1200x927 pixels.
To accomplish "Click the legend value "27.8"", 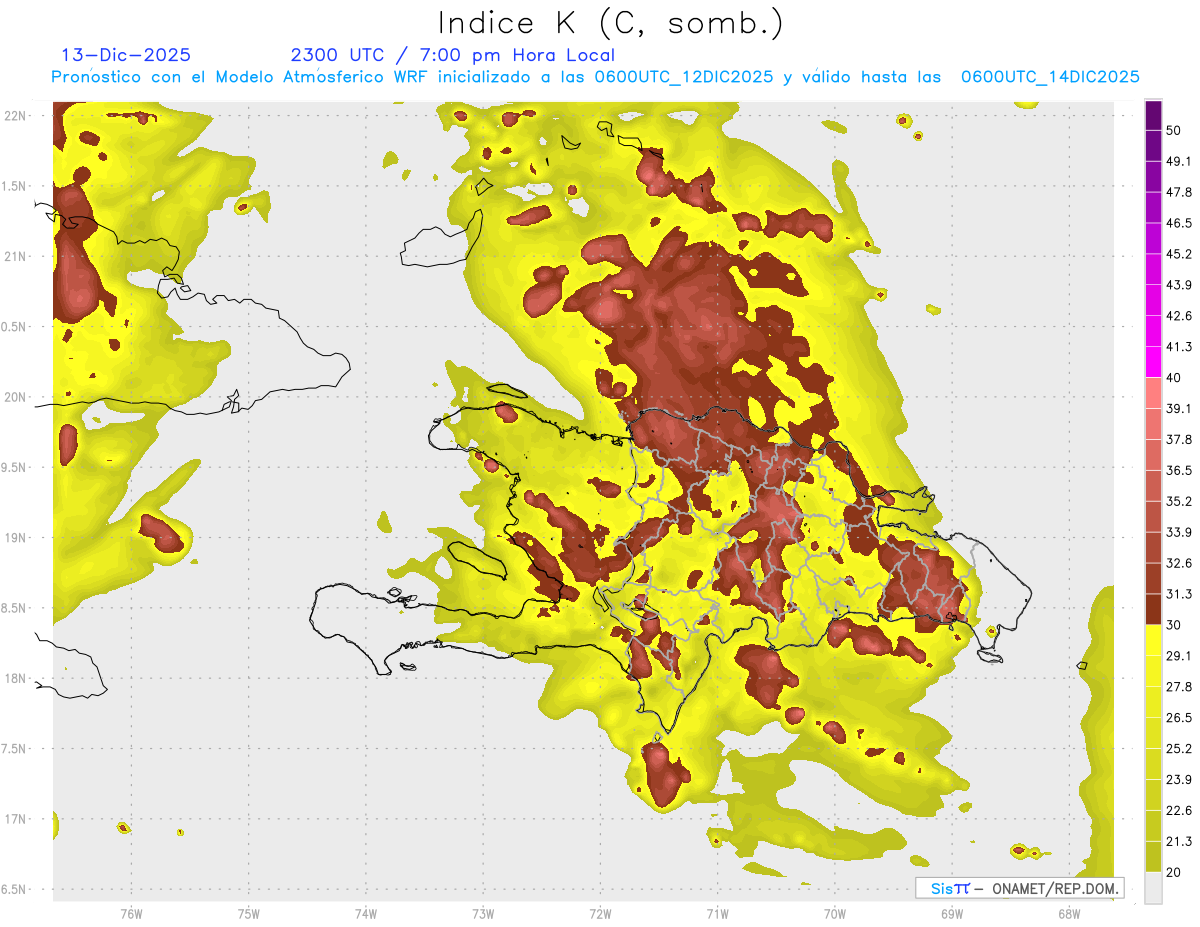I will tap(1179, 687).
